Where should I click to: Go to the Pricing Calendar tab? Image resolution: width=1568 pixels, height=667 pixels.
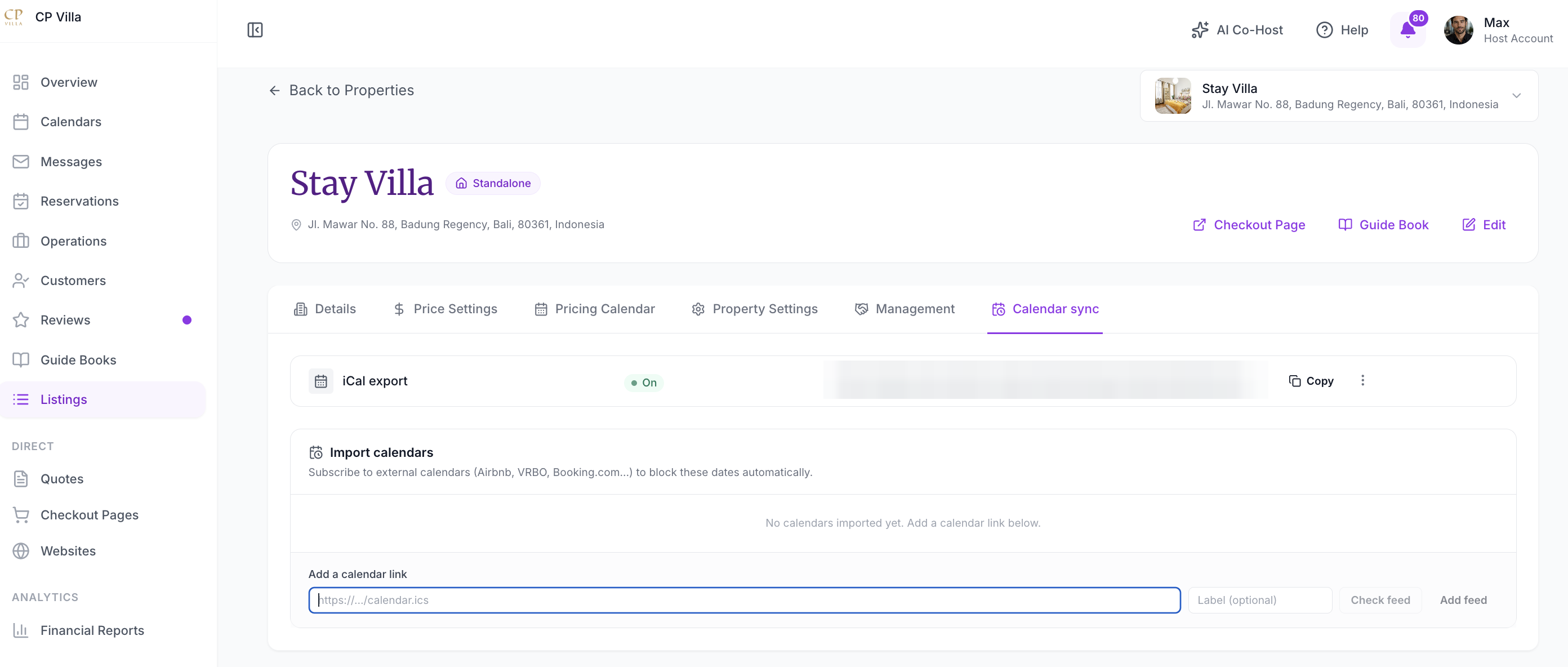pyautogui.click(x=594, y=309)
